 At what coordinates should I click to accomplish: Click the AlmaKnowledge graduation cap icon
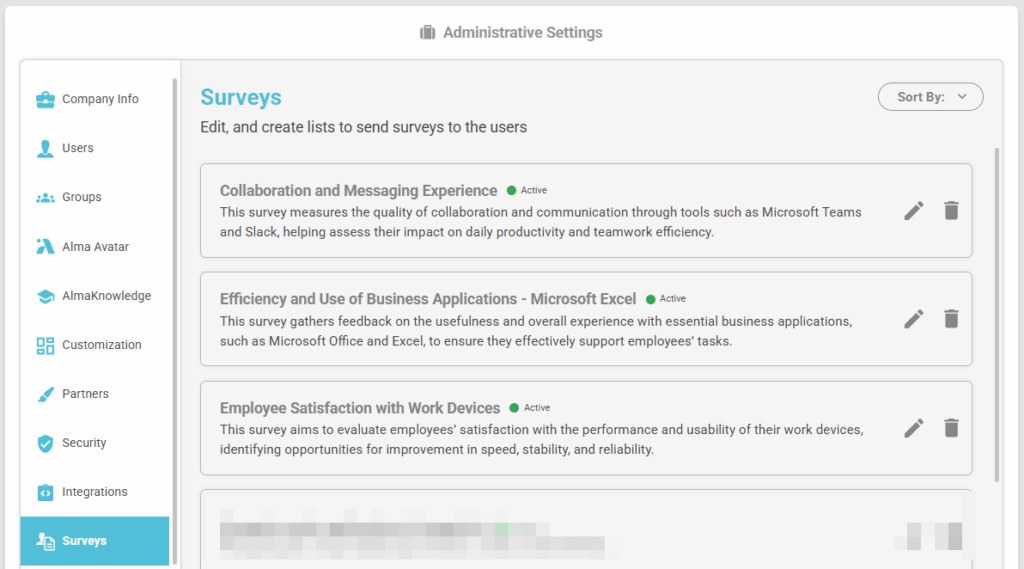point(45,296)
